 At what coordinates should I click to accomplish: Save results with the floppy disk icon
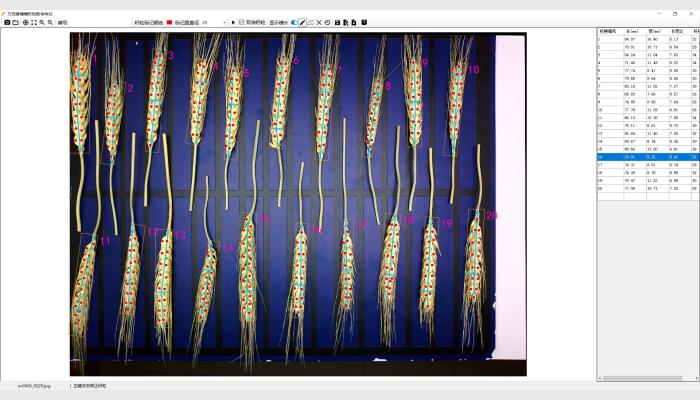pos(337,22)
